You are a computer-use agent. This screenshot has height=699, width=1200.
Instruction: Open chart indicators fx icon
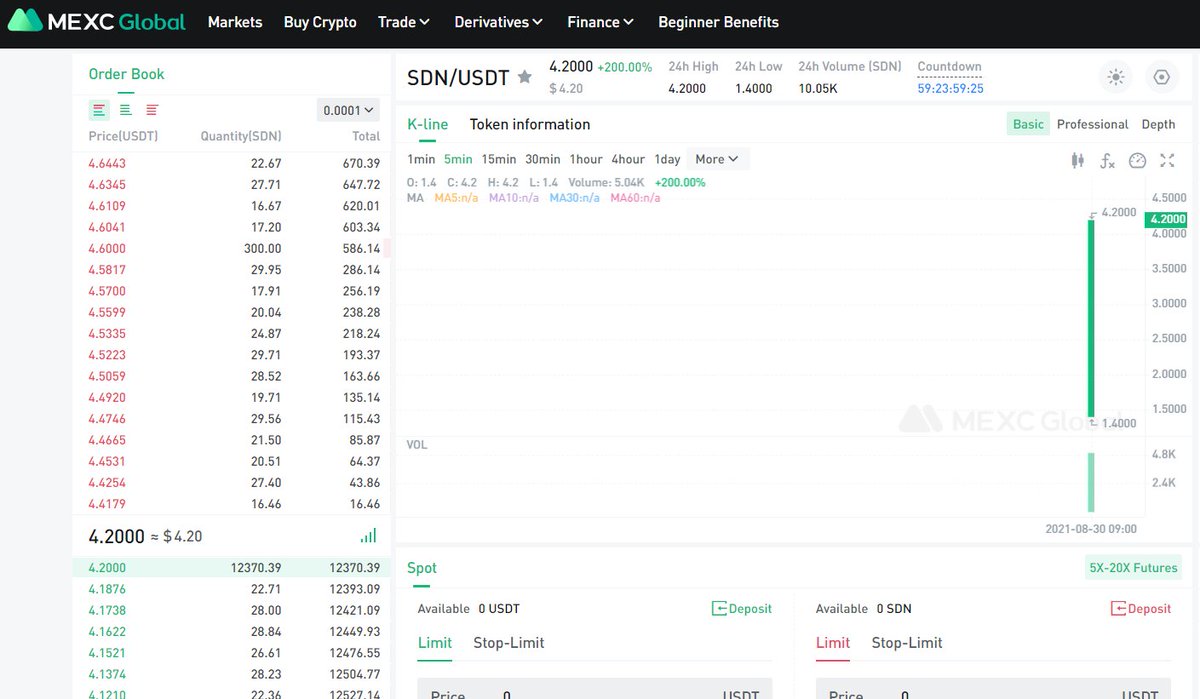(x=1107, y=160)
